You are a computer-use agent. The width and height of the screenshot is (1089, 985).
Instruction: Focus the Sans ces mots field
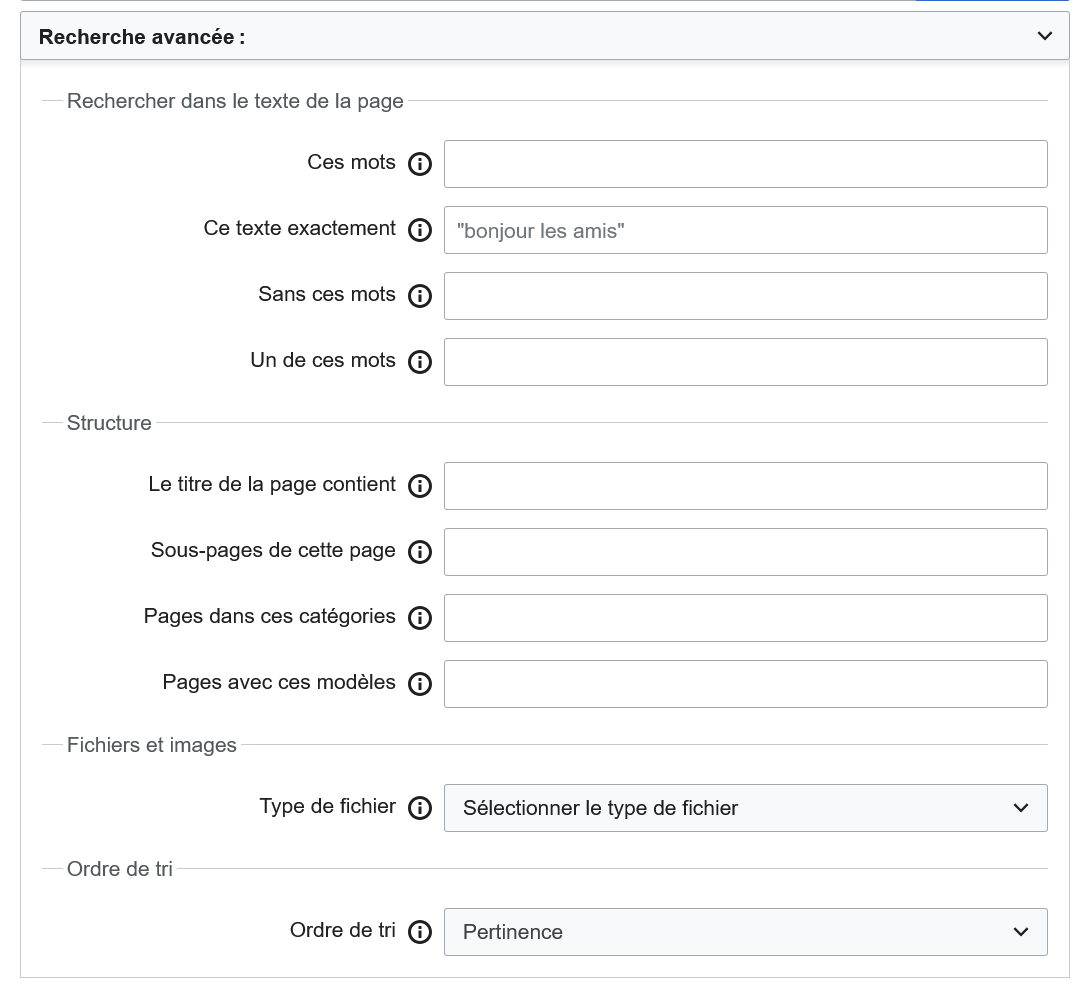point(746,296)
